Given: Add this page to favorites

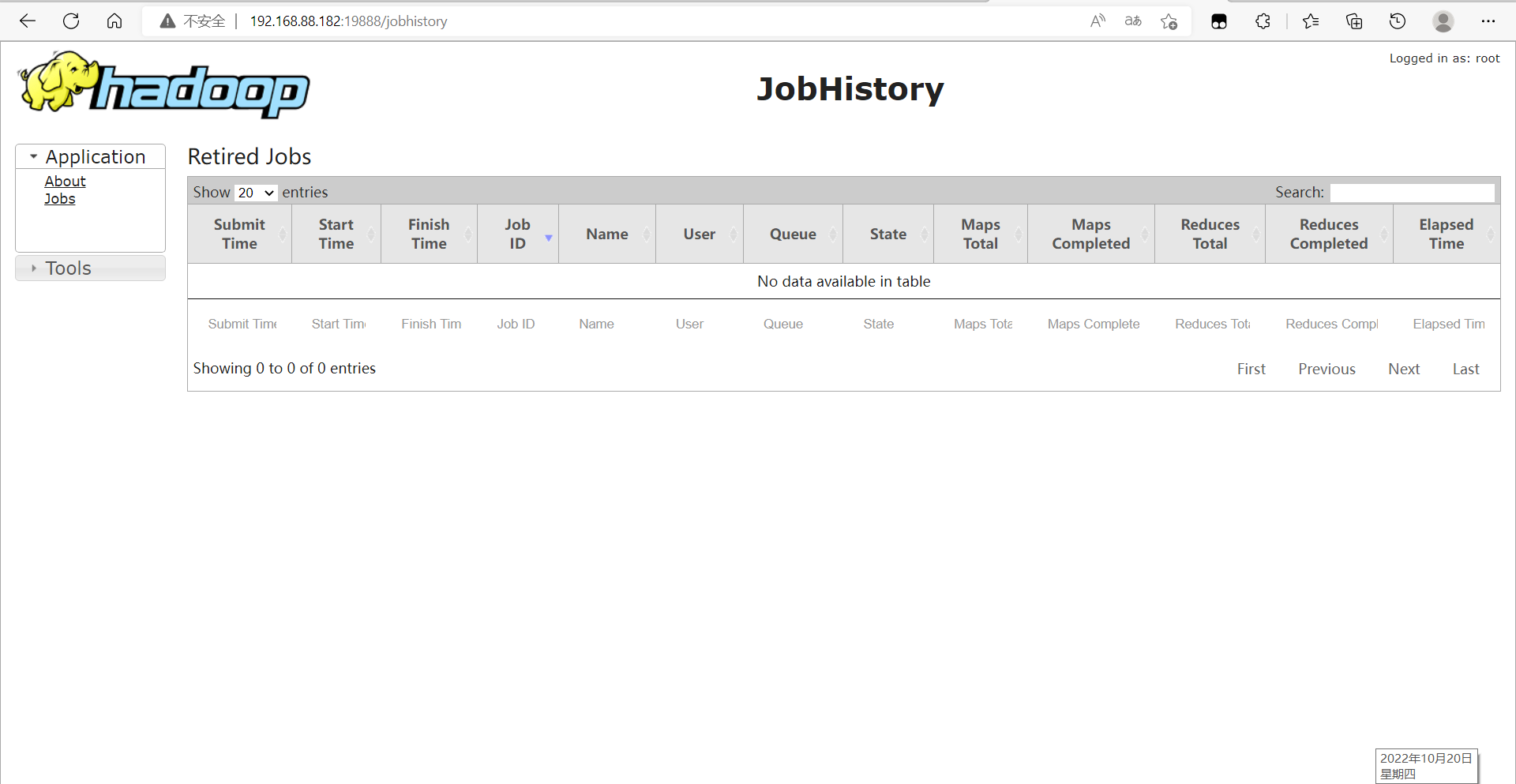Looking at the screenshot, I should (x=1169, y=21).
